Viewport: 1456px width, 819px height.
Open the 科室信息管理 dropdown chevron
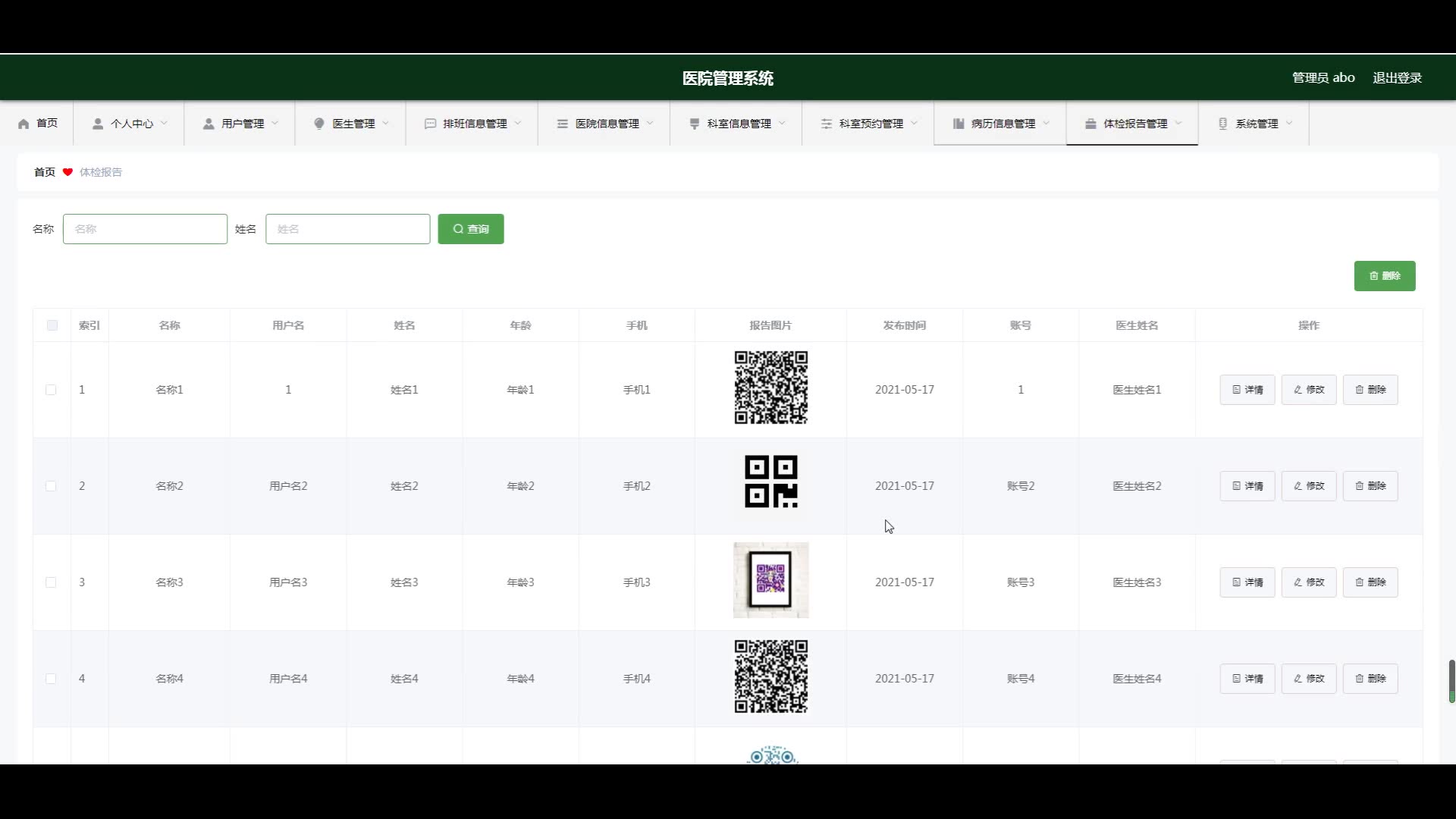tap(782, 123)
